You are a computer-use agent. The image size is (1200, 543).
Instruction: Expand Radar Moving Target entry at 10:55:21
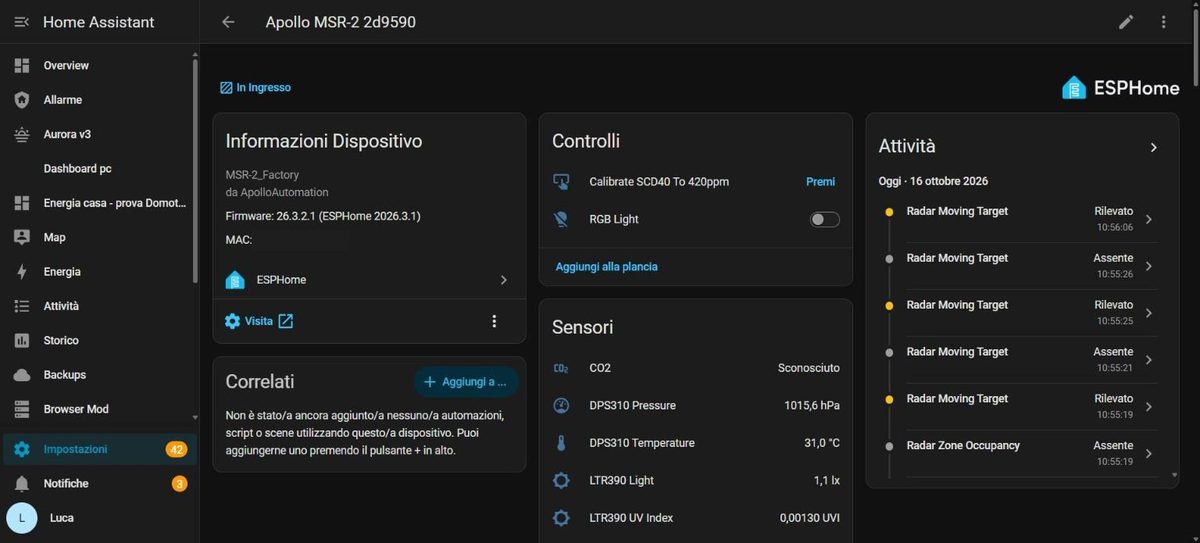click(1148, 360)
